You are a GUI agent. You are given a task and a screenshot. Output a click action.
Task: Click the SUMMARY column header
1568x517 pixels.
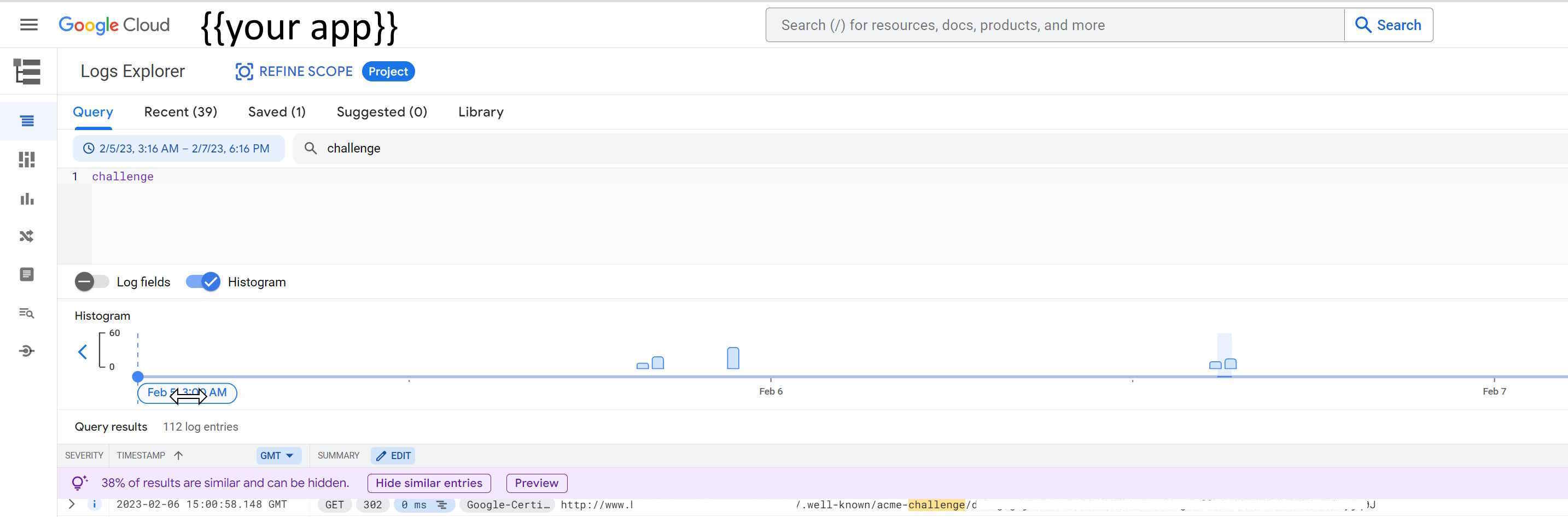(339, 456)
